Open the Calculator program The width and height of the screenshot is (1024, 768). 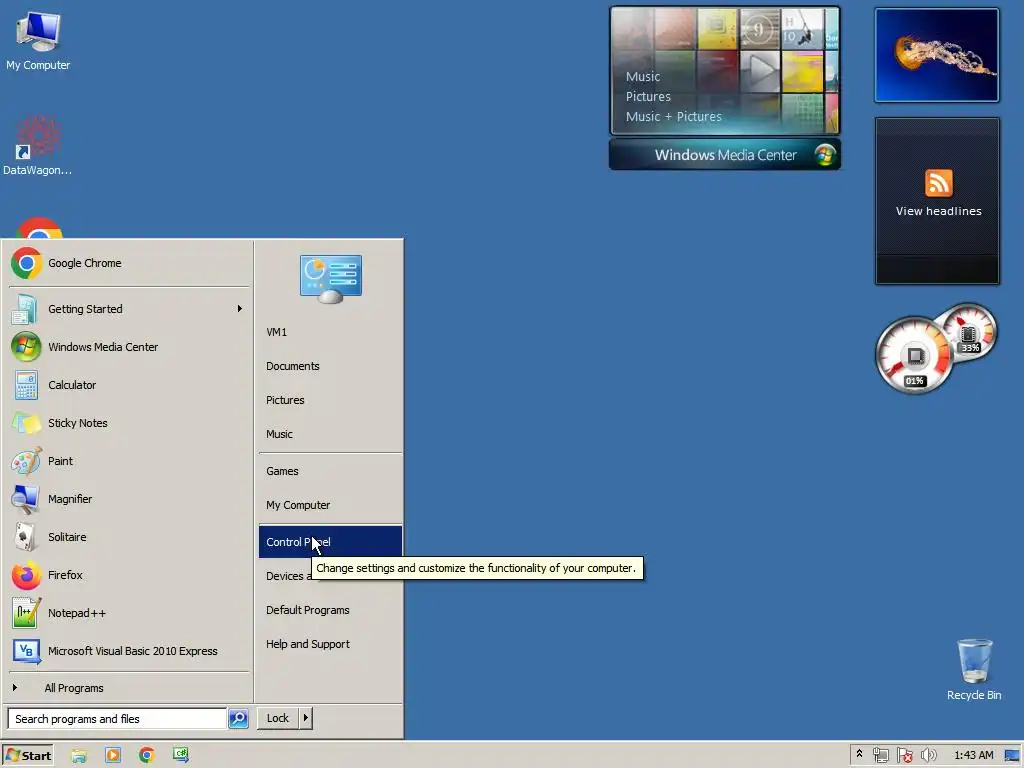coord(129,385)
